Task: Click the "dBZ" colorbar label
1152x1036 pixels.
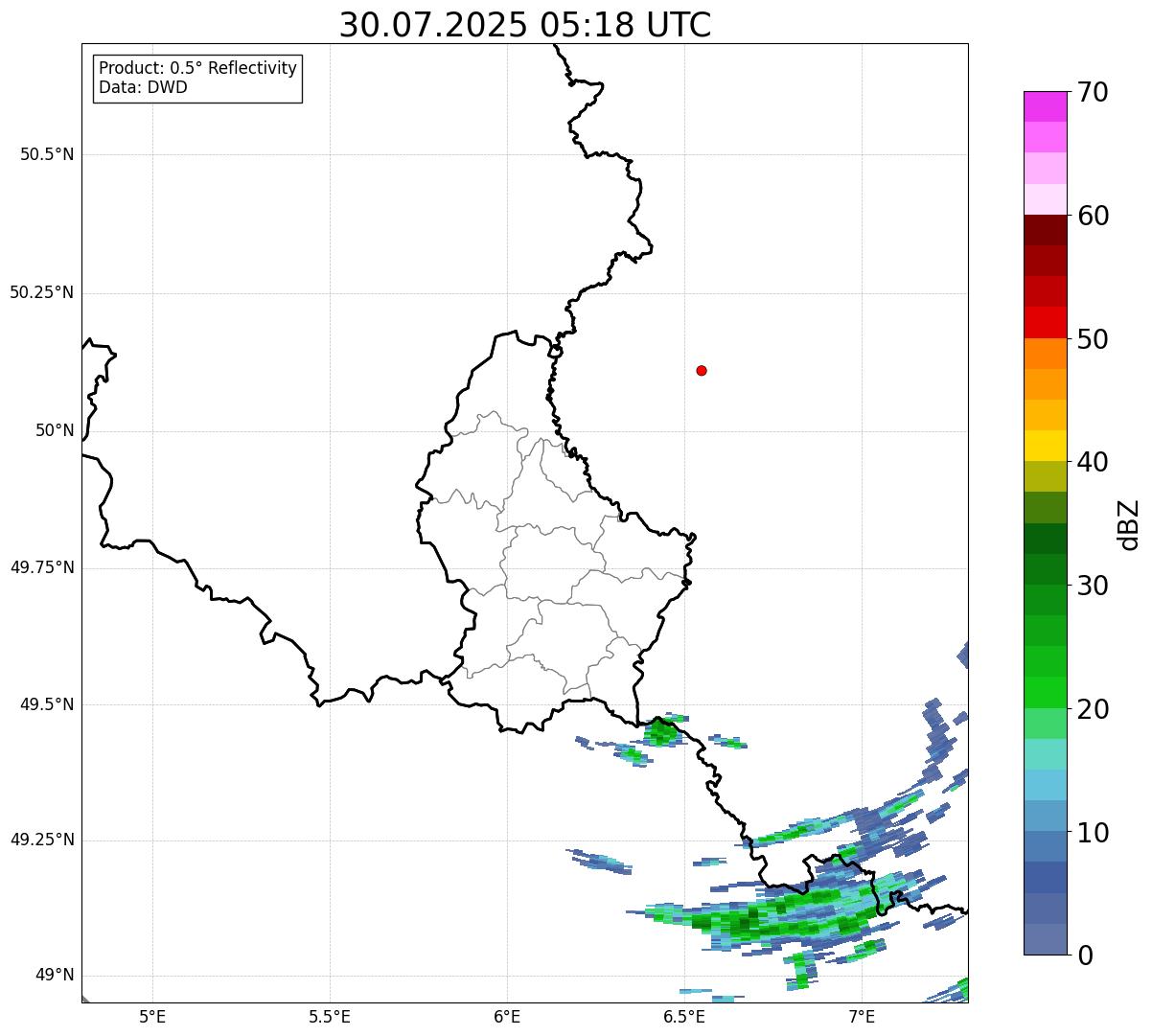Action: point(1129,523)
